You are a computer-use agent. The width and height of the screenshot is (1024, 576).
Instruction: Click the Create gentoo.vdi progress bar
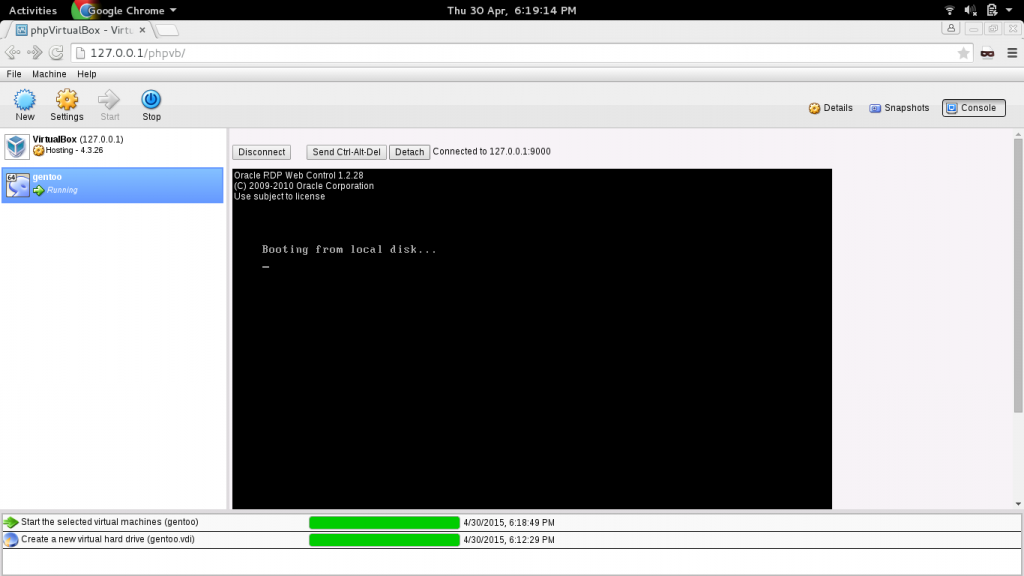pos(384,539)
